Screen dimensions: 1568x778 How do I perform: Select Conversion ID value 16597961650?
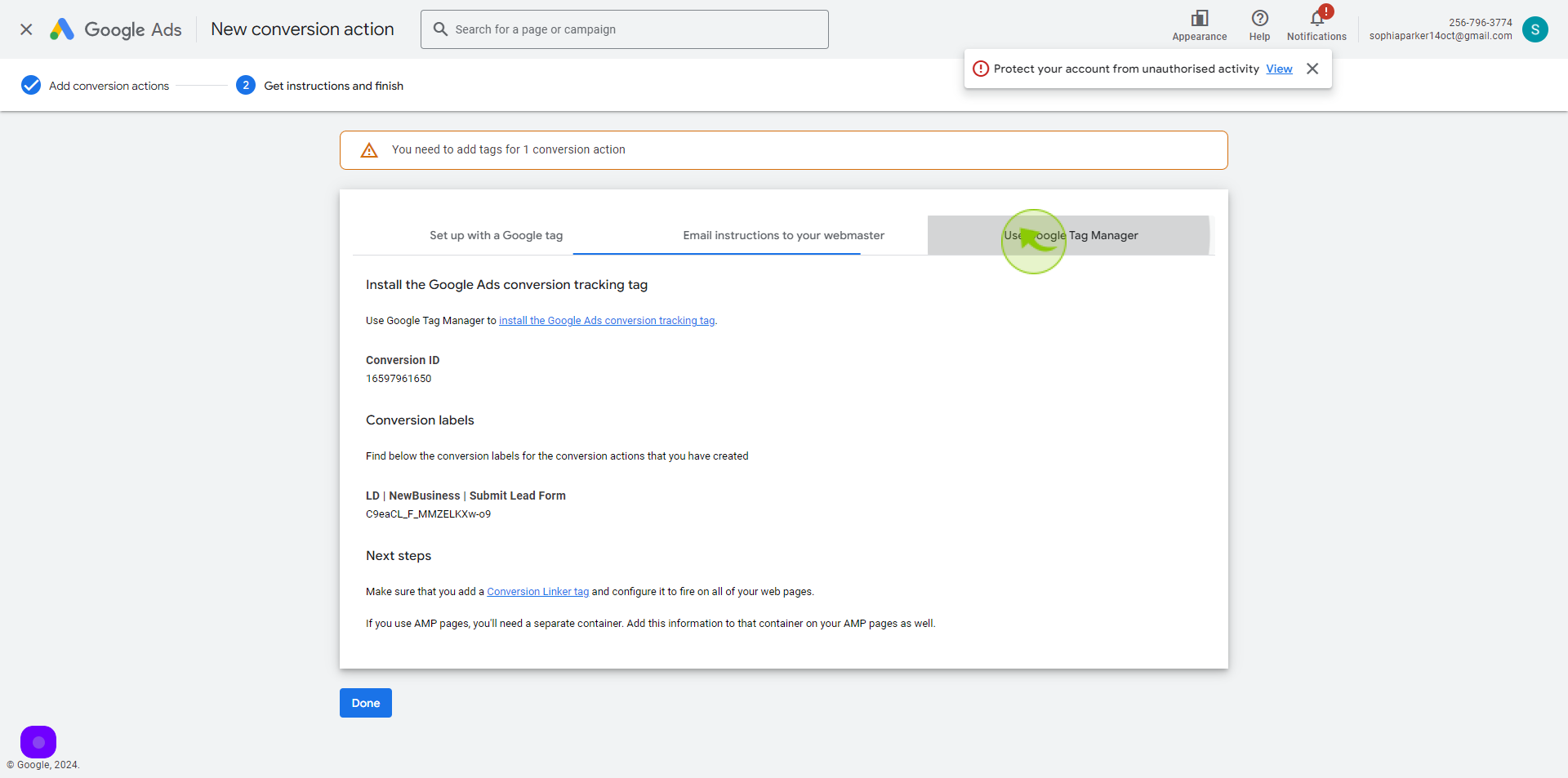point(399,379)
